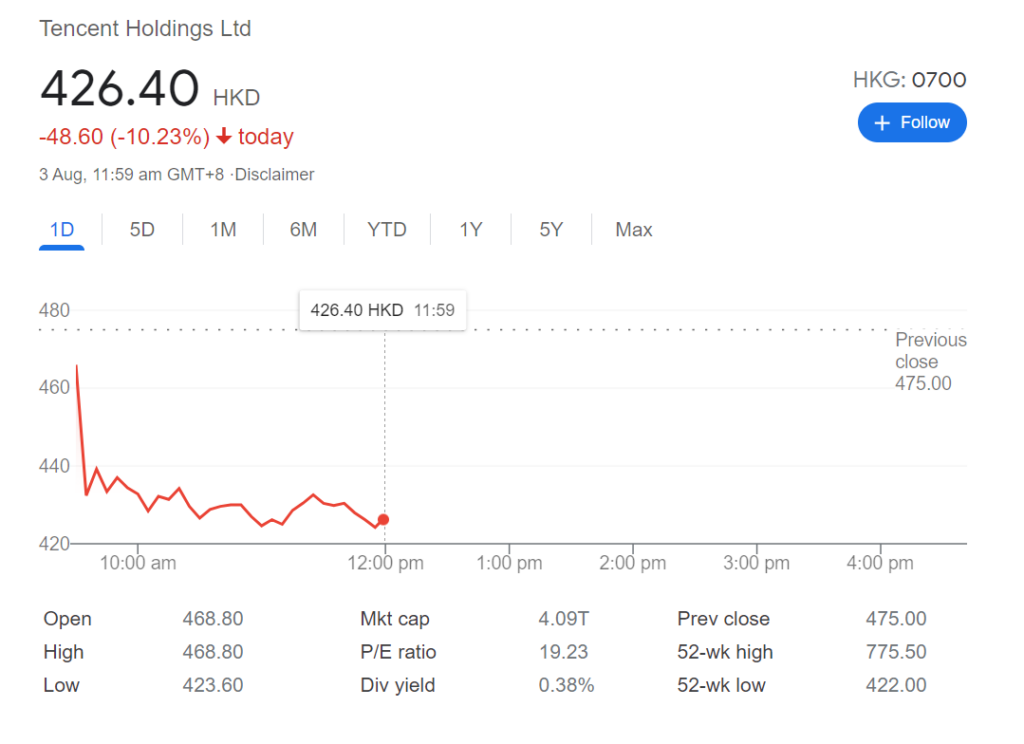The height and width of the screenshot is (744, 1024).
Task: Click the 426.40 HKD chart tooltip
Action: [x=382, y=310]
